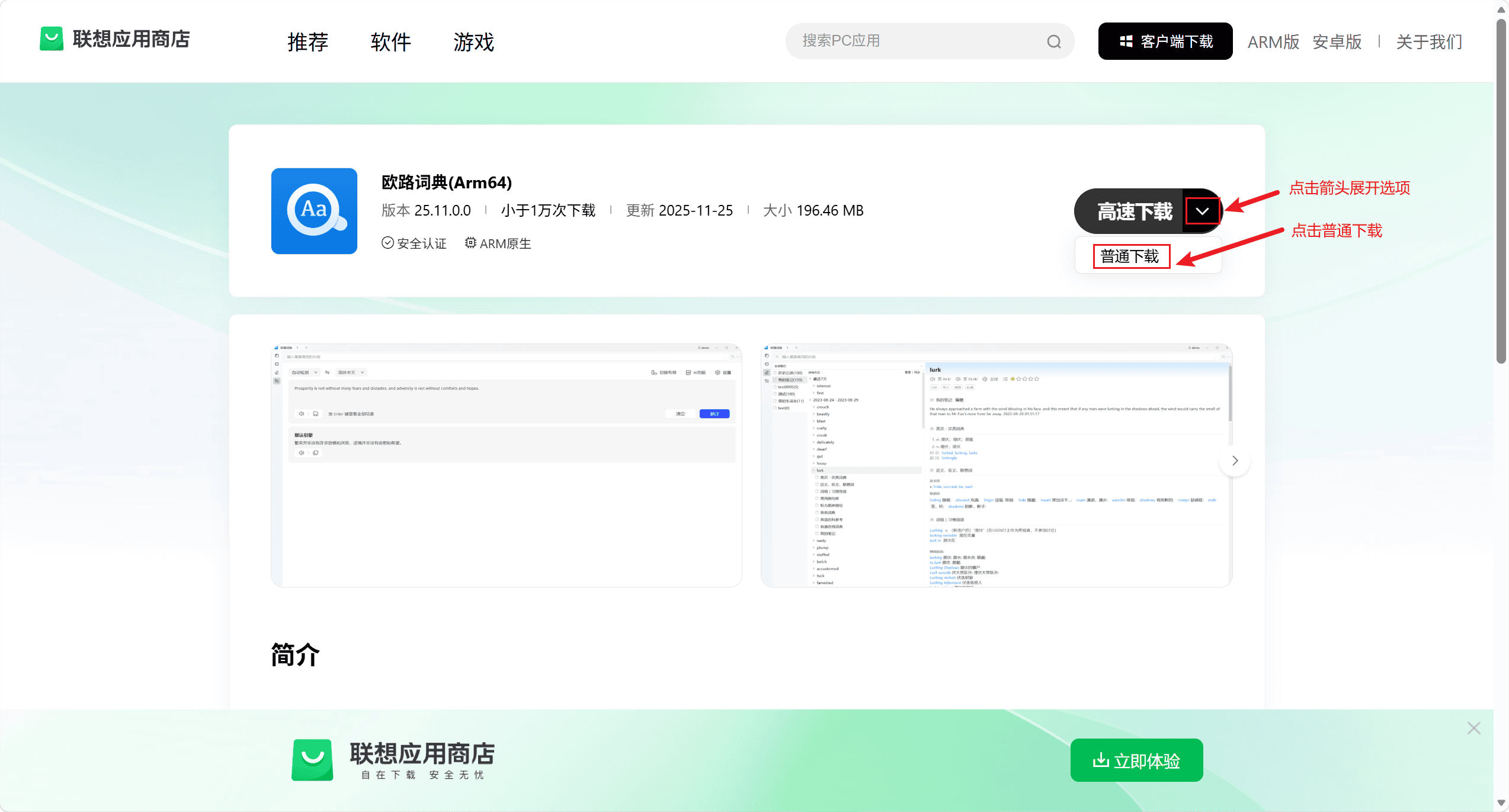The width and height of the screenshot is (1509, 812).
Task: Click the Windows logo in 客户端下载
Action: 1126,41
